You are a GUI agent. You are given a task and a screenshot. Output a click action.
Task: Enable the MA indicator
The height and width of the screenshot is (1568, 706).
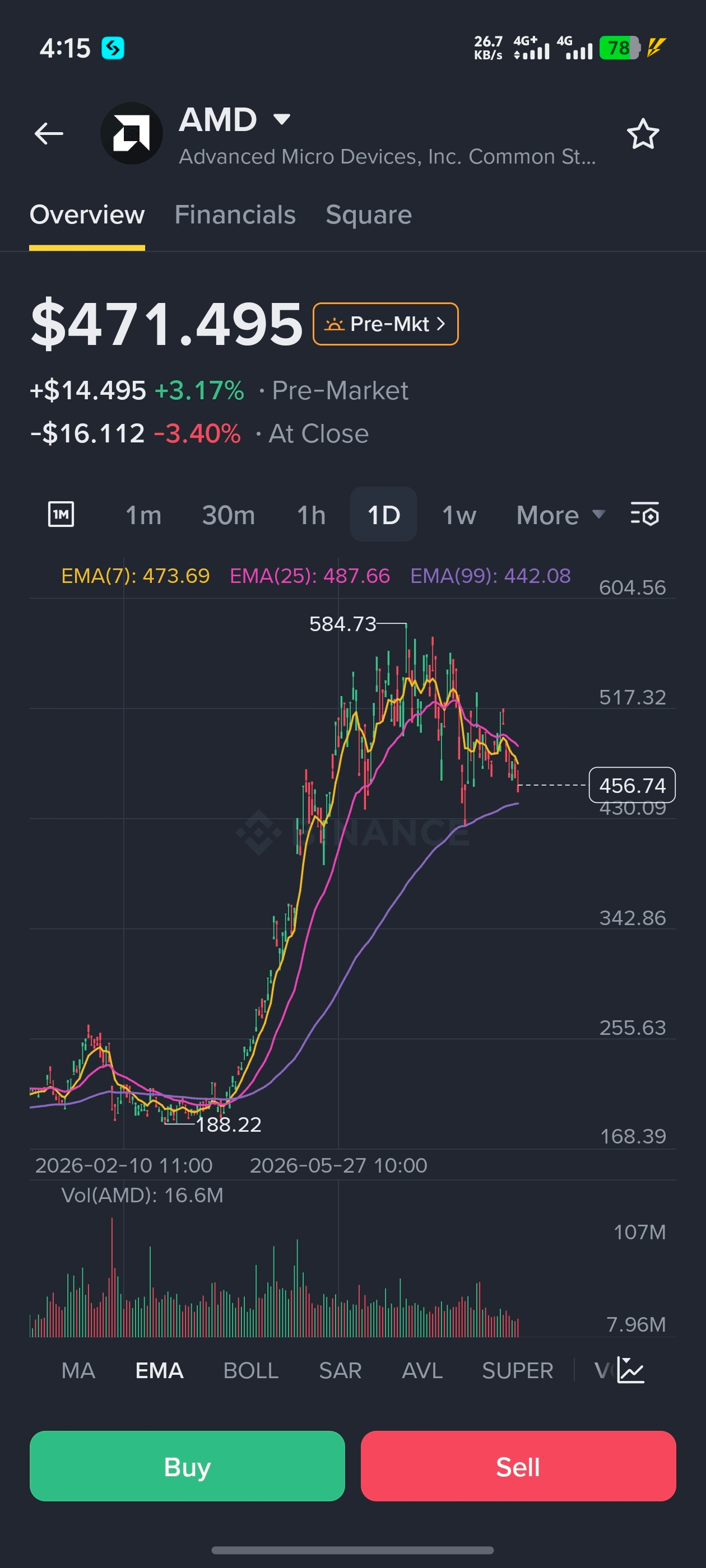pos(78,1370)
